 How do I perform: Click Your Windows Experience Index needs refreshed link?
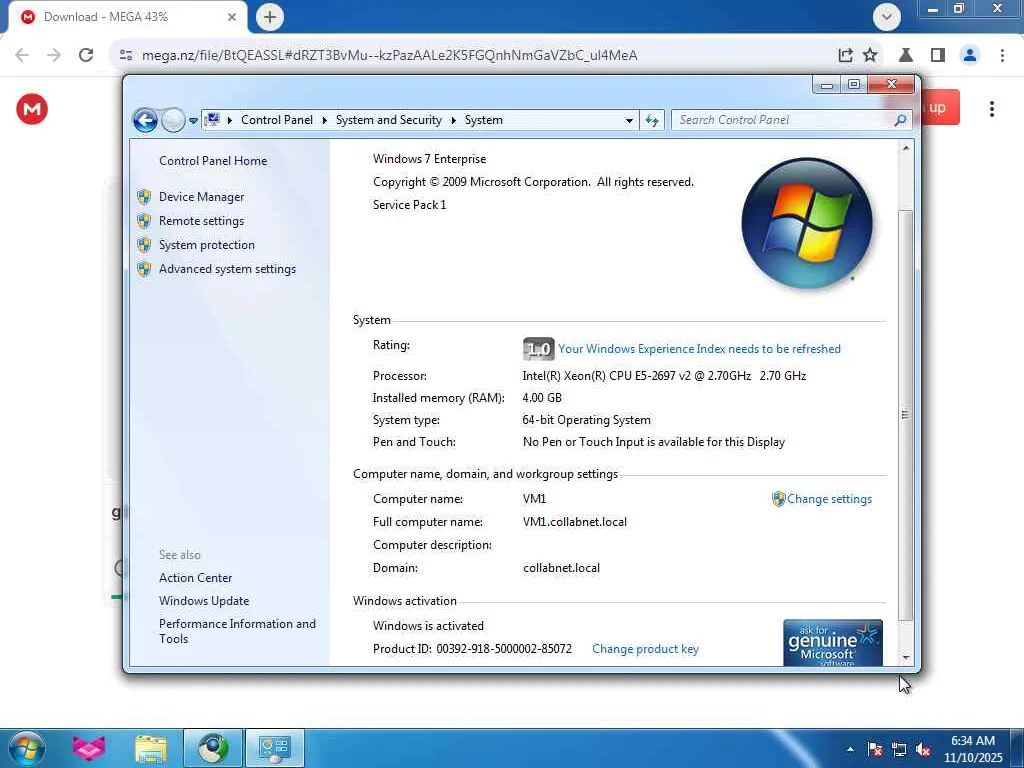(x=699, y=349)
